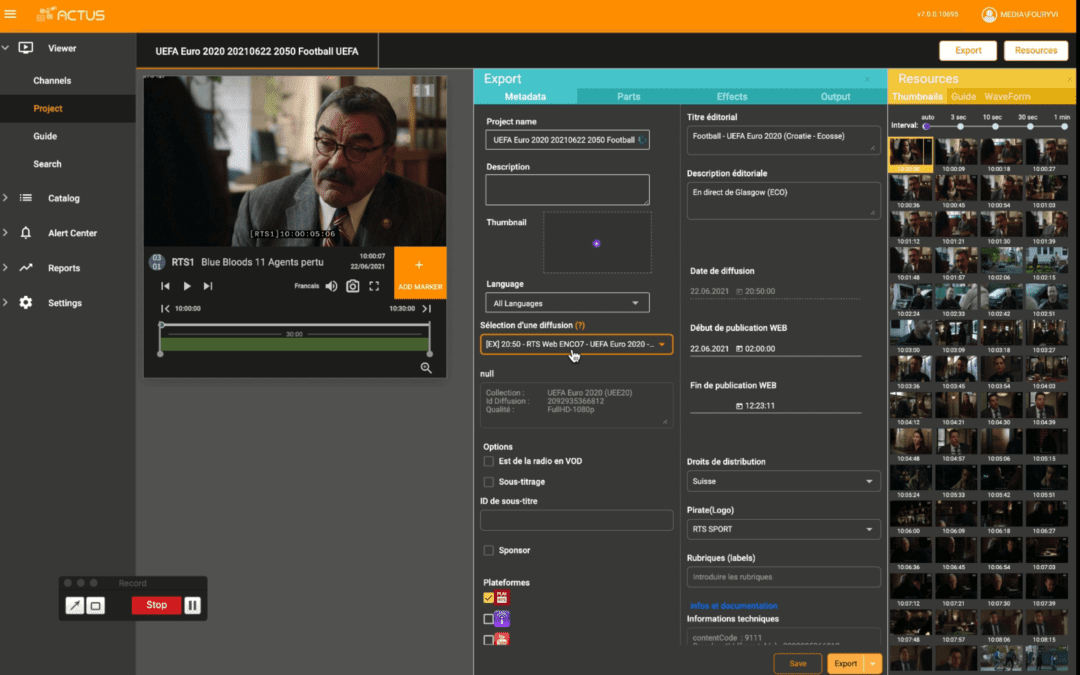Open the Language dropdown
Viewport: 1080px width, 675px height.
click(x=567, y=303)
